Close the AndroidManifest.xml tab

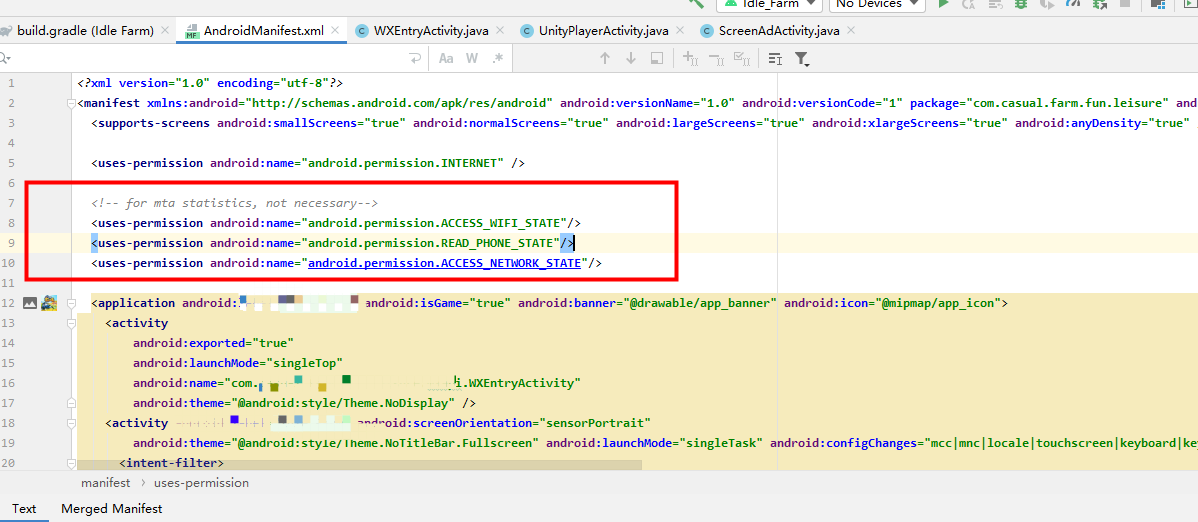tap(334, 31)
